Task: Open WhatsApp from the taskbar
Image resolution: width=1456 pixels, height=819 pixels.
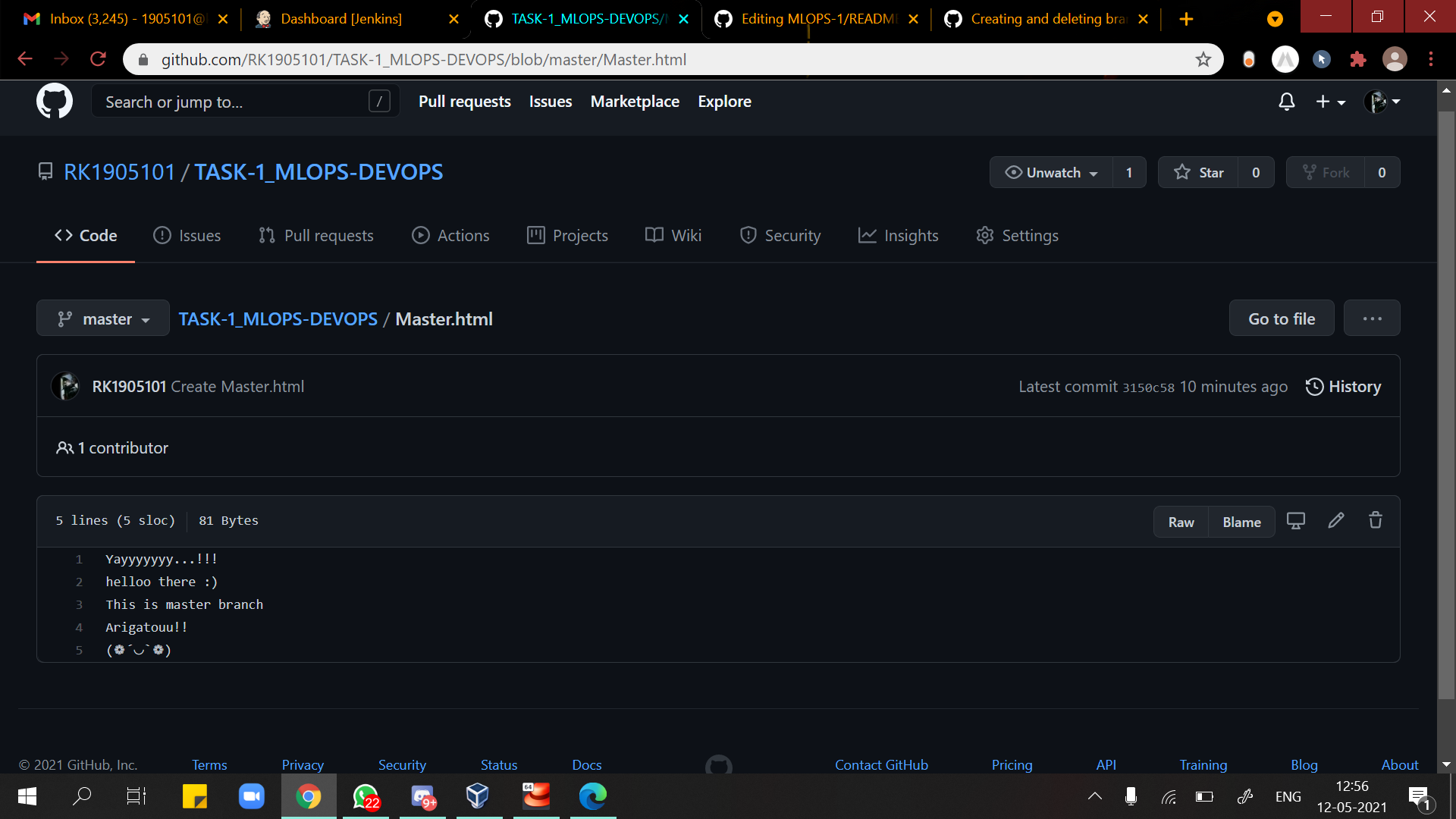Action: click(x=366, y=796)
